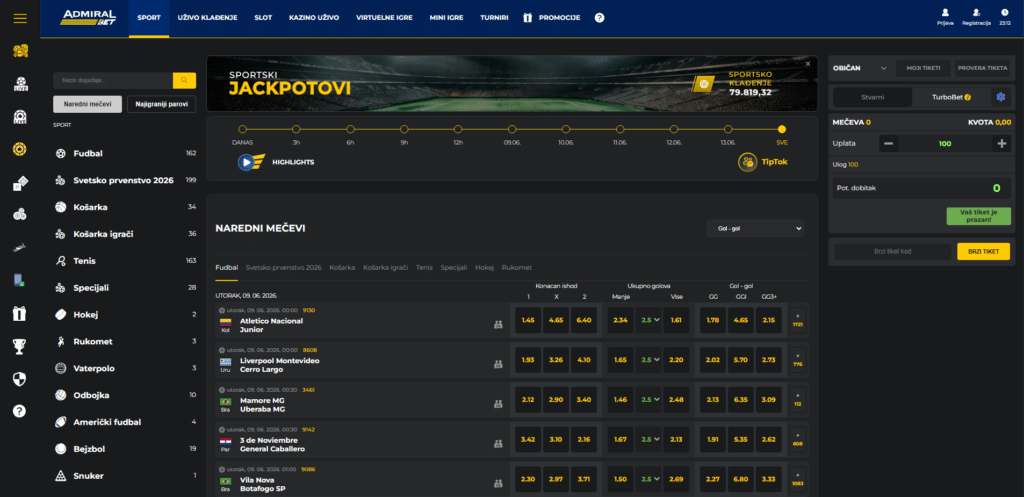Screen dimensions: 1024x497
Task: Select the 12h time filter marker
Action: pyautogui.click(x=458, y=129)
